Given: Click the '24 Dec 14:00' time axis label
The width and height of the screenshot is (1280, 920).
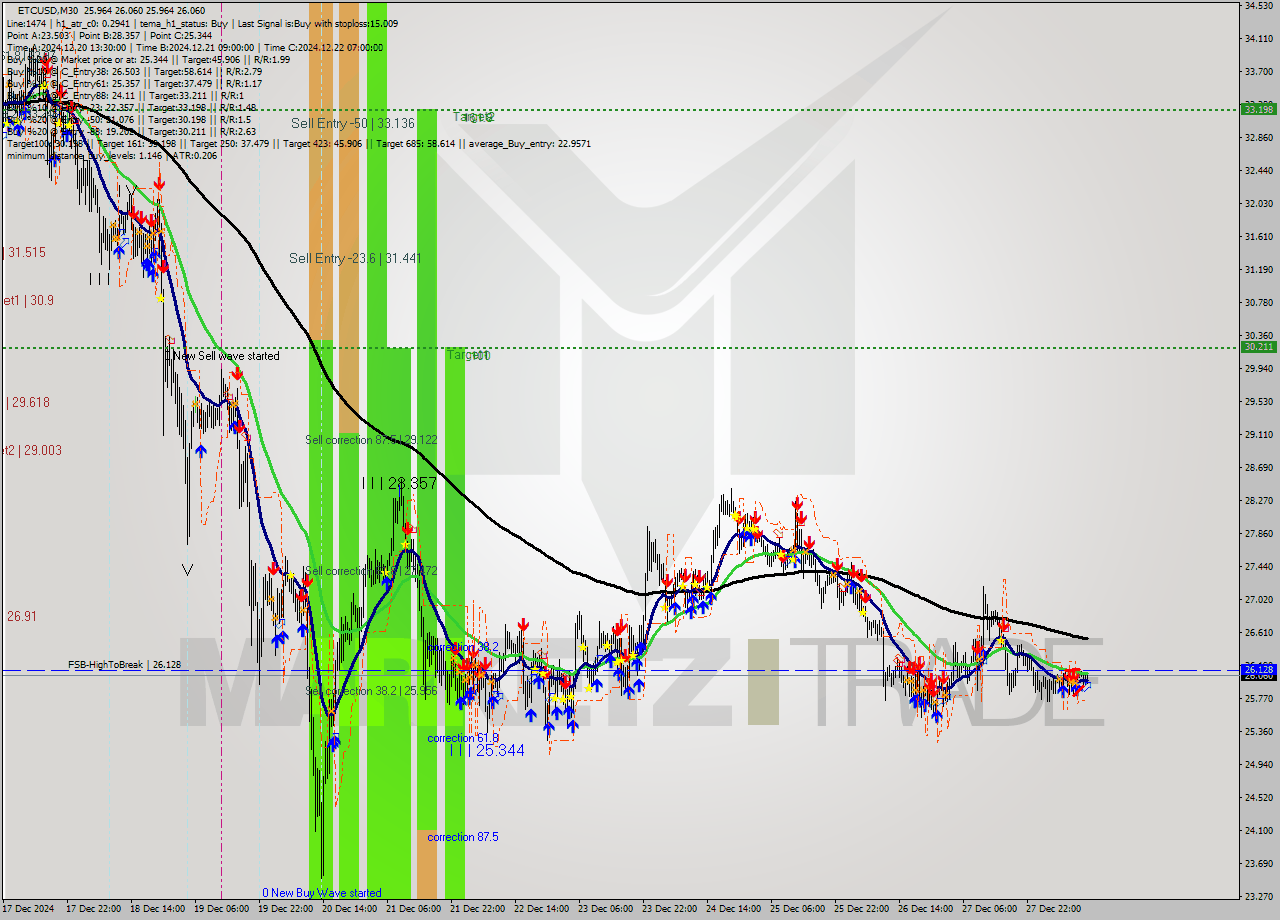Looking at the screenshot, I should [734, 910].
